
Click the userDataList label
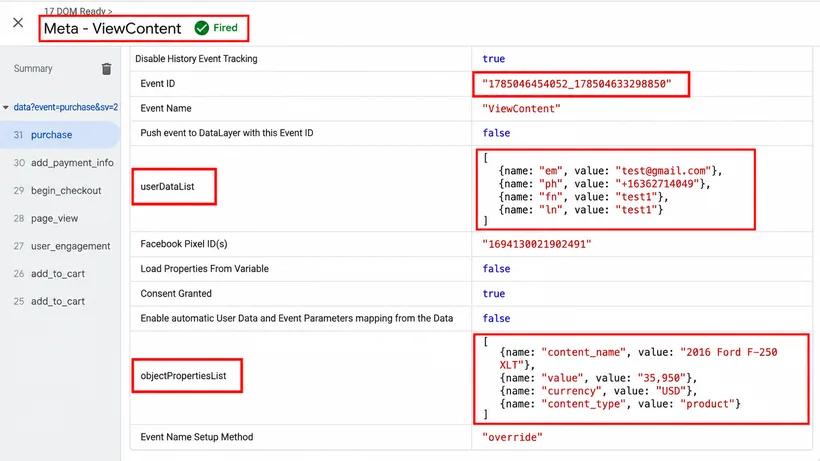tap(167, 186)
